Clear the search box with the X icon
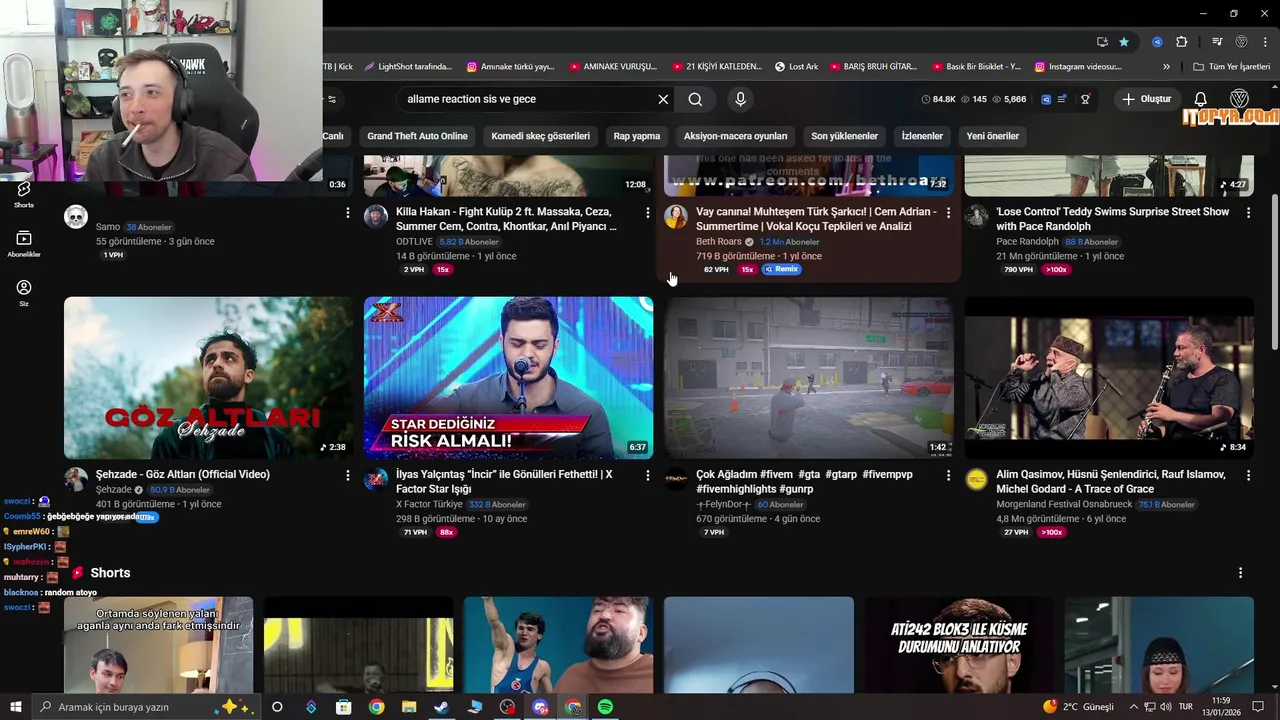The width and height of the screenshot is (1280, 720). [663, 99]
